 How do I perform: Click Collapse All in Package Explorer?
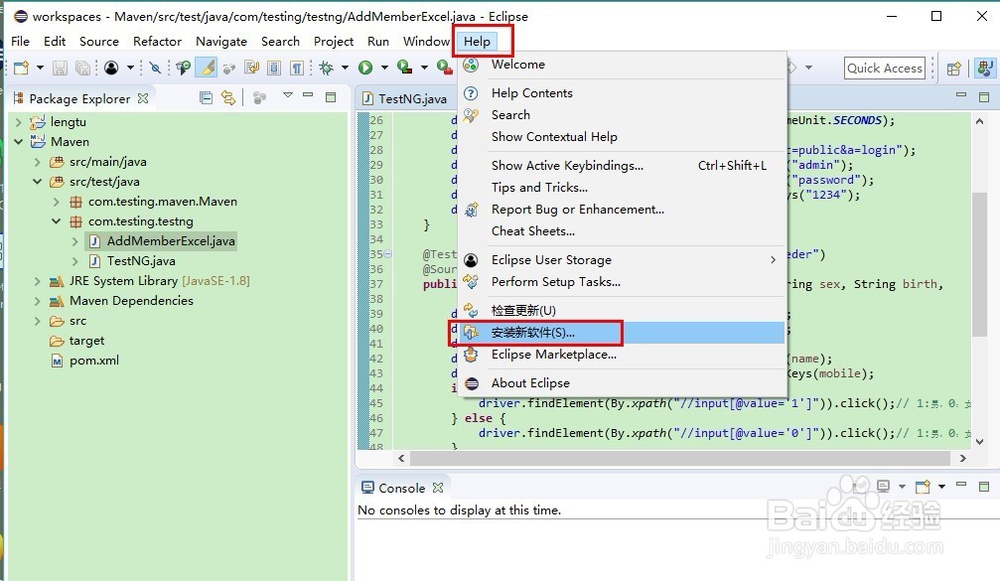coord(206,98)
